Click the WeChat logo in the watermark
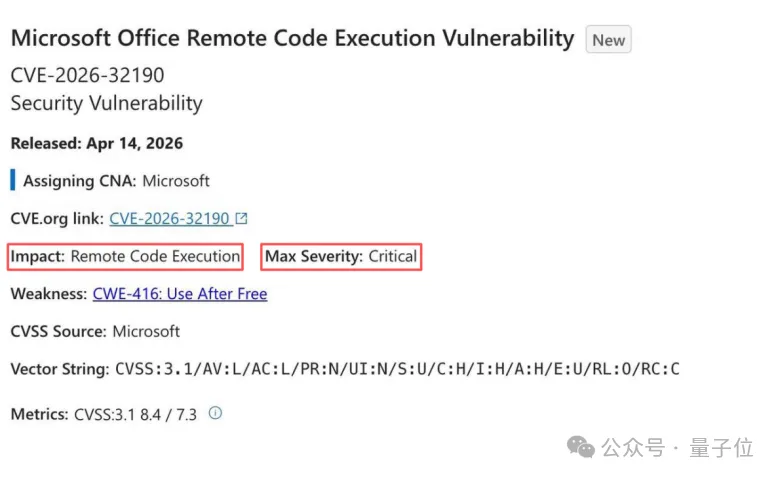The width and height of the screenshot is (778, 478). pos(581,447)
